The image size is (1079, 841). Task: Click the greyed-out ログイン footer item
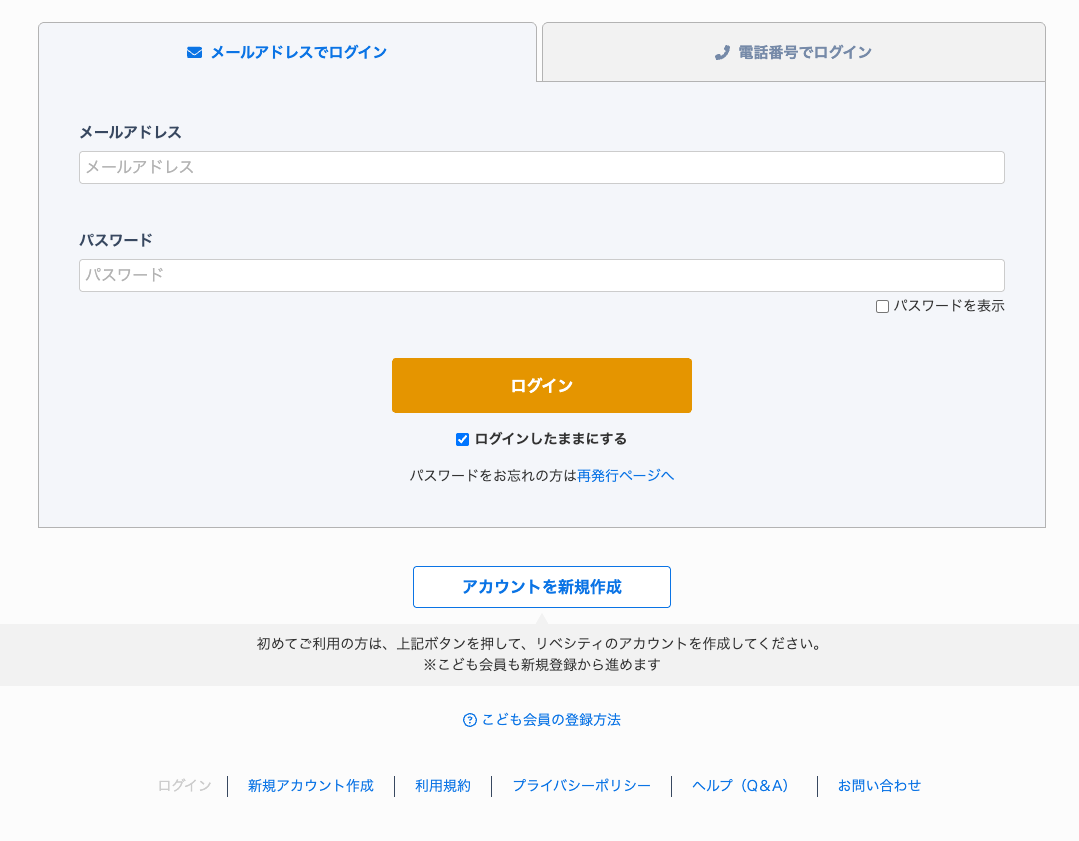click(184, 786)
